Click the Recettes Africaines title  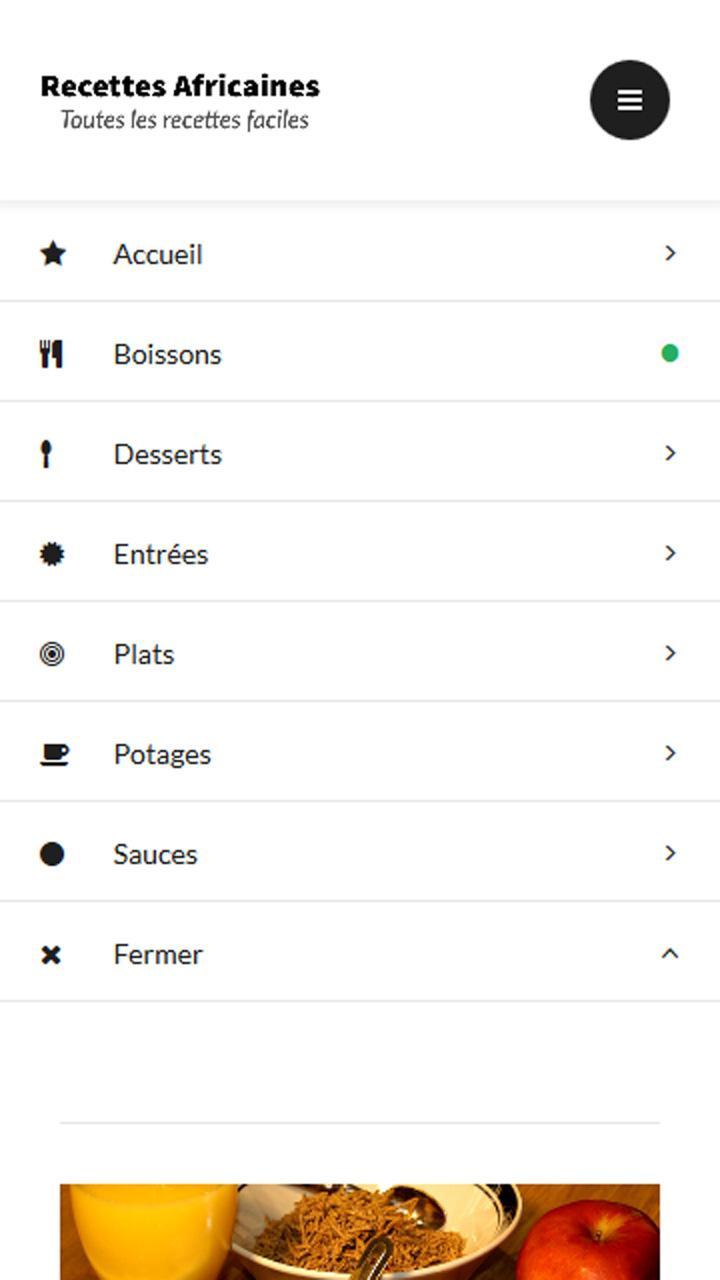point(180,86)
